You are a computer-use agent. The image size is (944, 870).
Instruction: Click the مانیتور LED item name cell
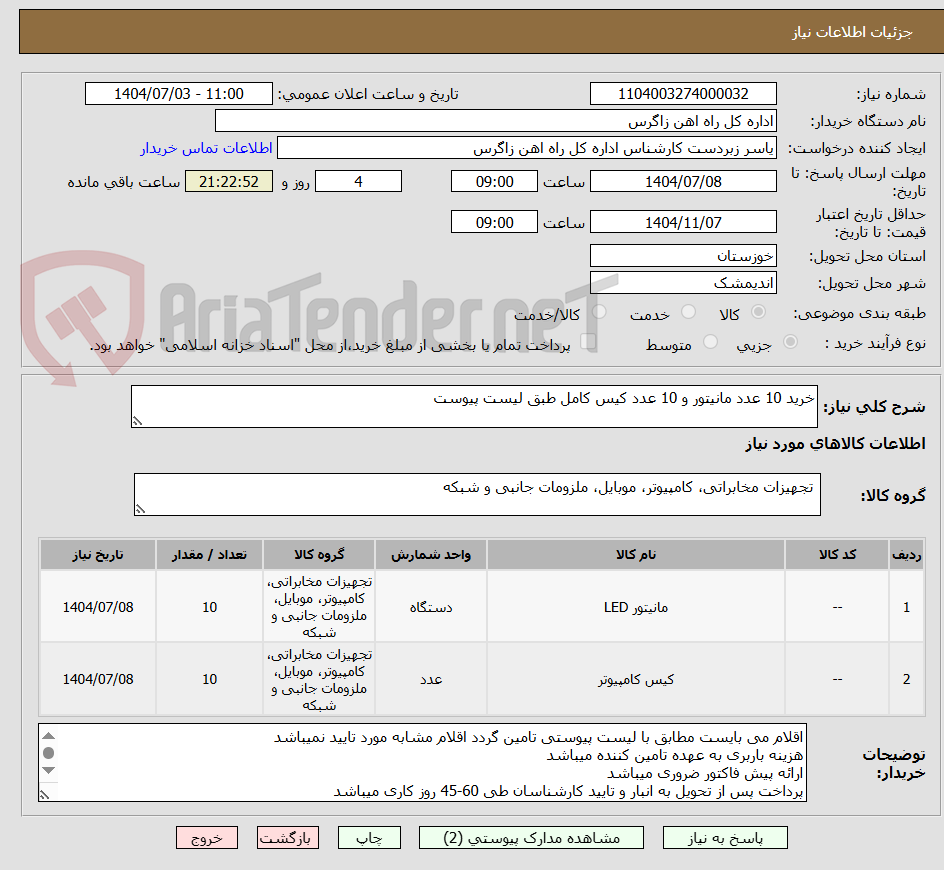636,607
